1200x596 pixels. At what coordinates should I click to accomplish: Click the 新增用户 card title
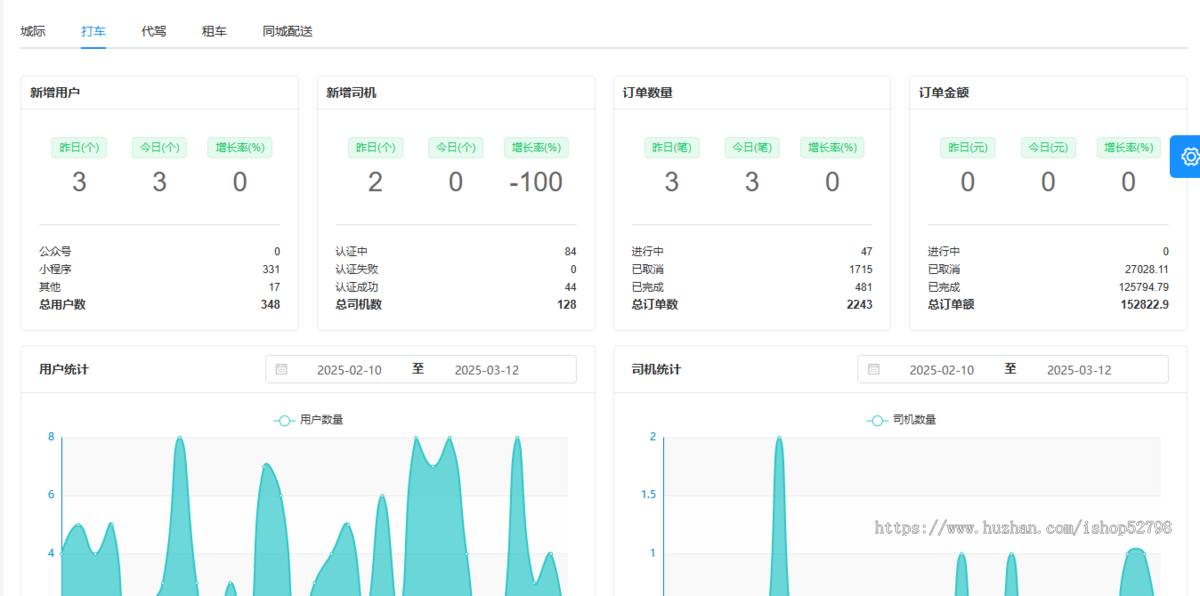coord(55,93)
